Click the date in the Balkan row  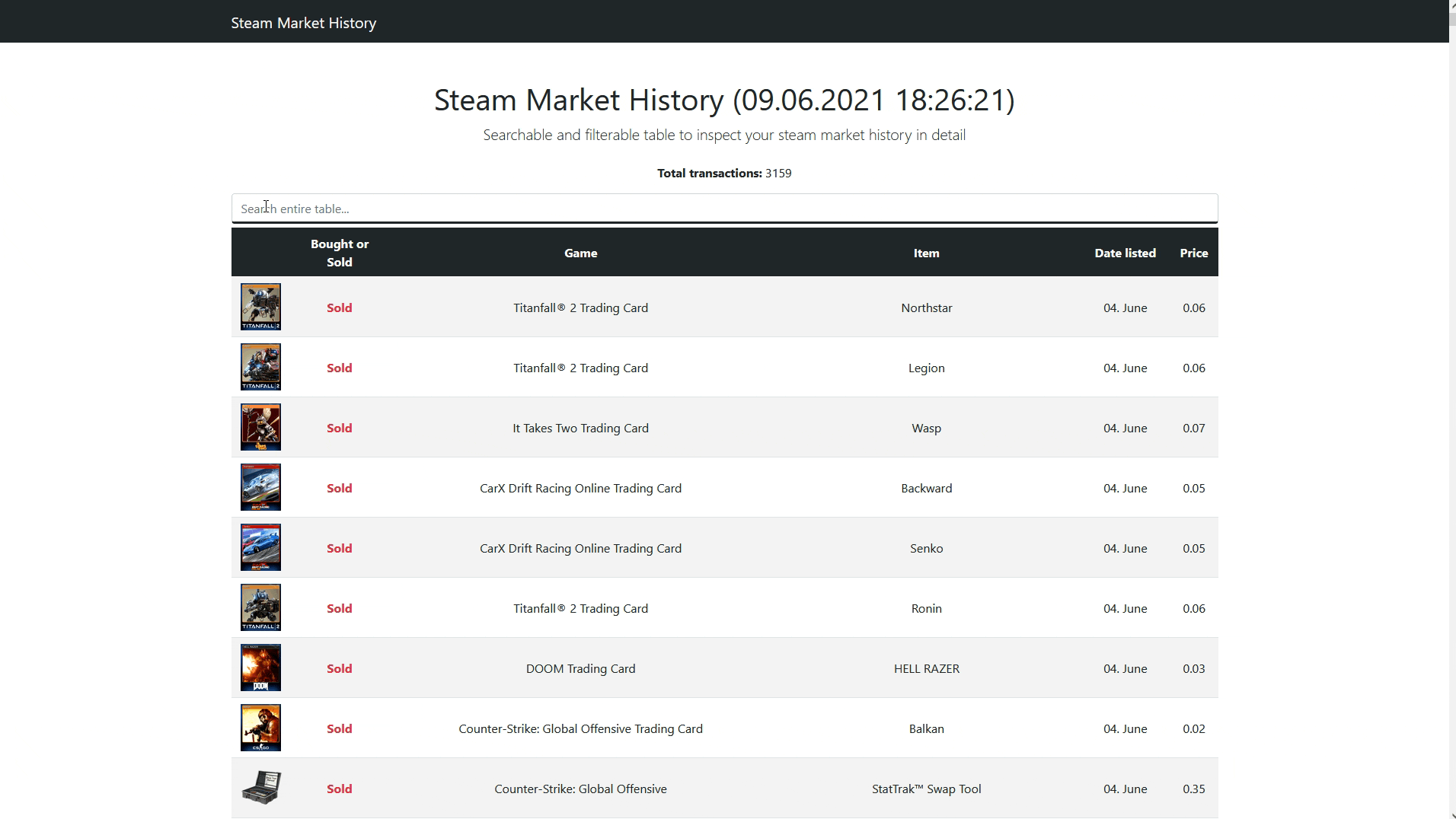click(x=1125, y=728)
